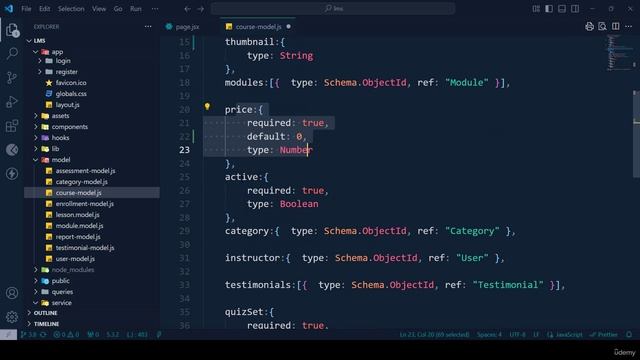Click the LF end-of-line setting
Image resolution: width=640 pixels, height=360 pixels.
(x=536, y=335)
